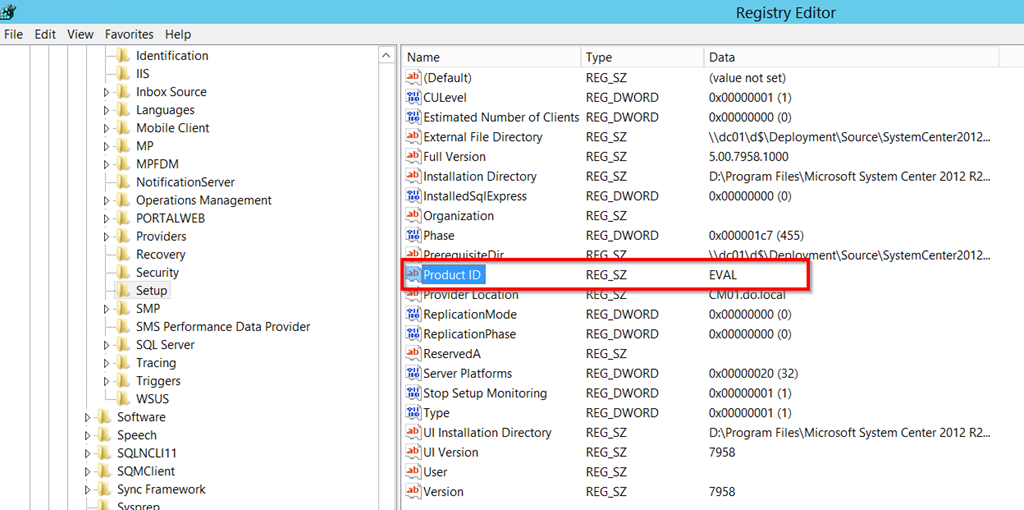The width and height of the screenshot is (1024, 510).
Task: Select the Speech key in the tree
Action: [x=137, y=435]
